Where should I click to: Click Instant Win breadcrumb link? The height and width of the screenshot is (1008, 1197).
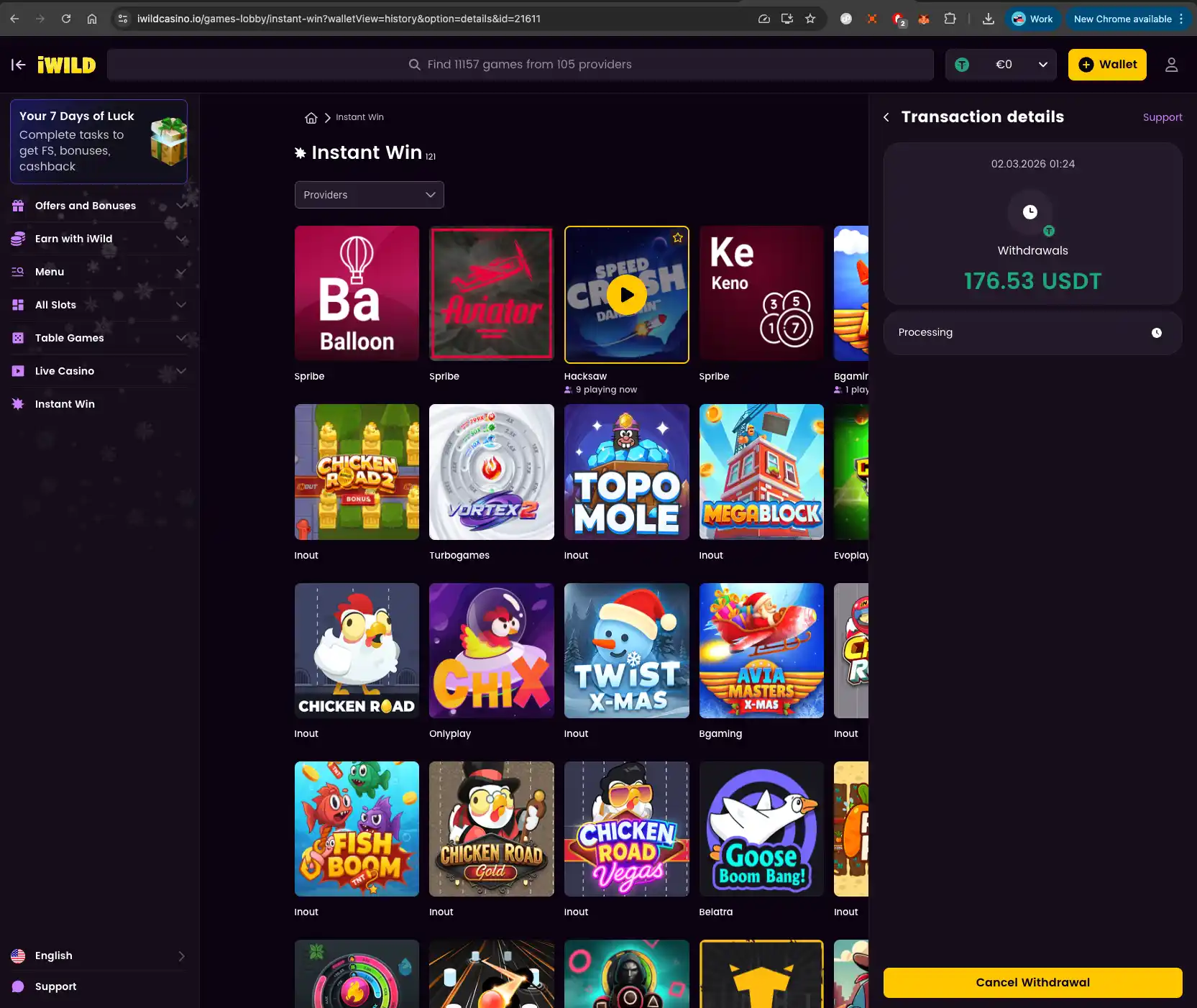[x=359, y=117]
